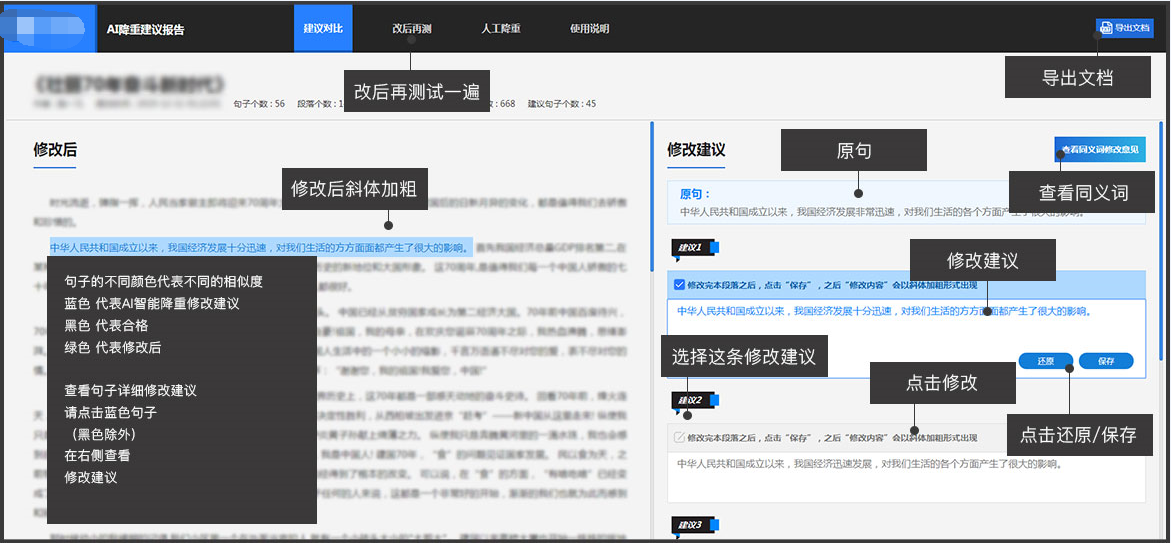Click the 修改建议 panel heading
This screenshot has width=1171, height=543.
click(696, 149)
